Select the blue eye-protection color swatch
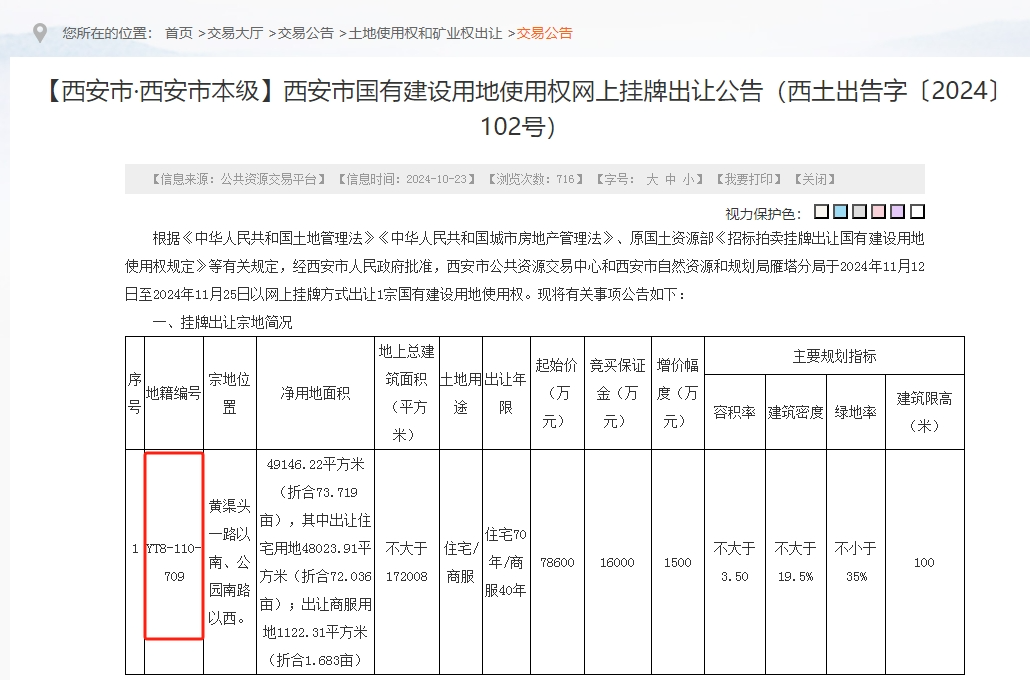This screenshot has width=1030, height=680. click(x=838, y=211)
